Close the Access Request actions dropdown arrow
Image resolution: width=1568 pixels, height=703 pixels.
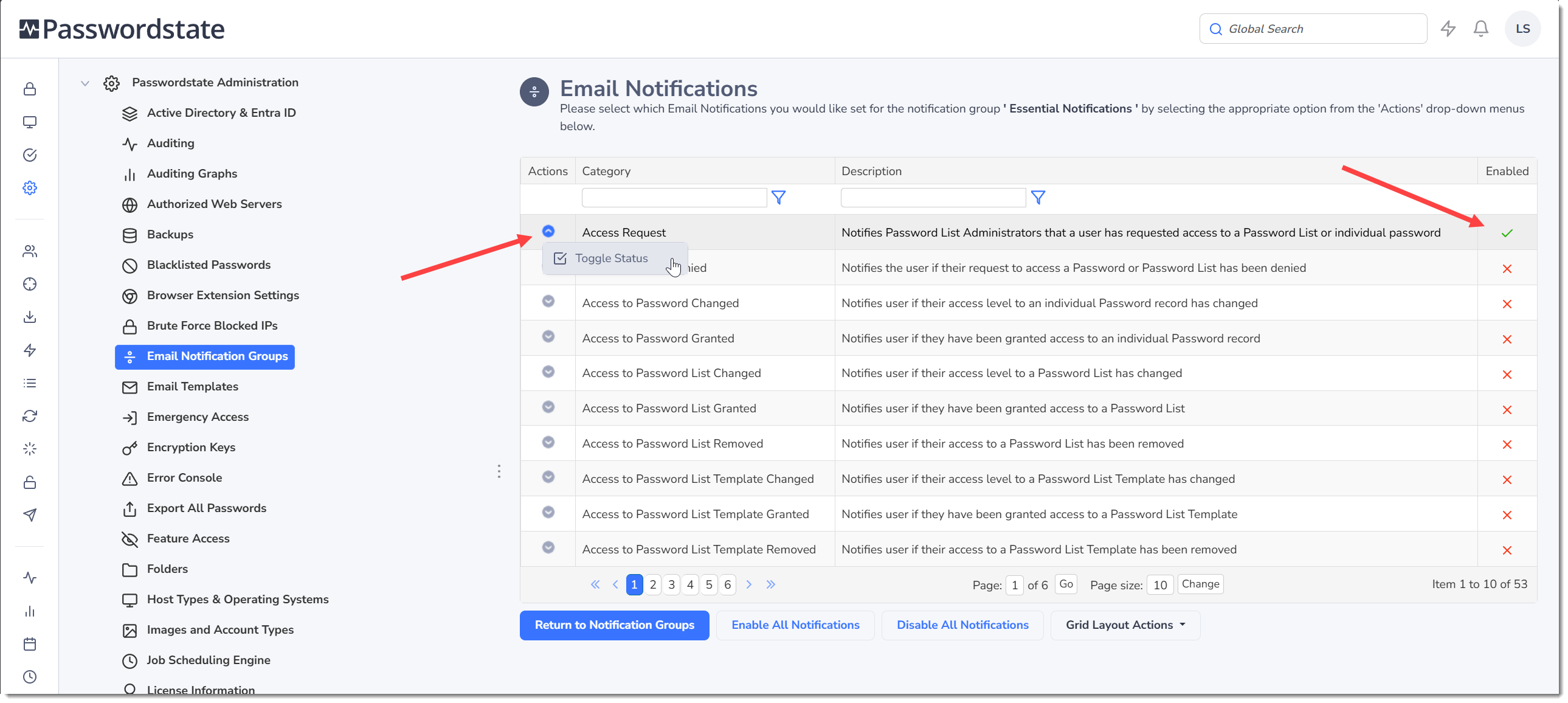pyautogui.click(x=548, y=230)
